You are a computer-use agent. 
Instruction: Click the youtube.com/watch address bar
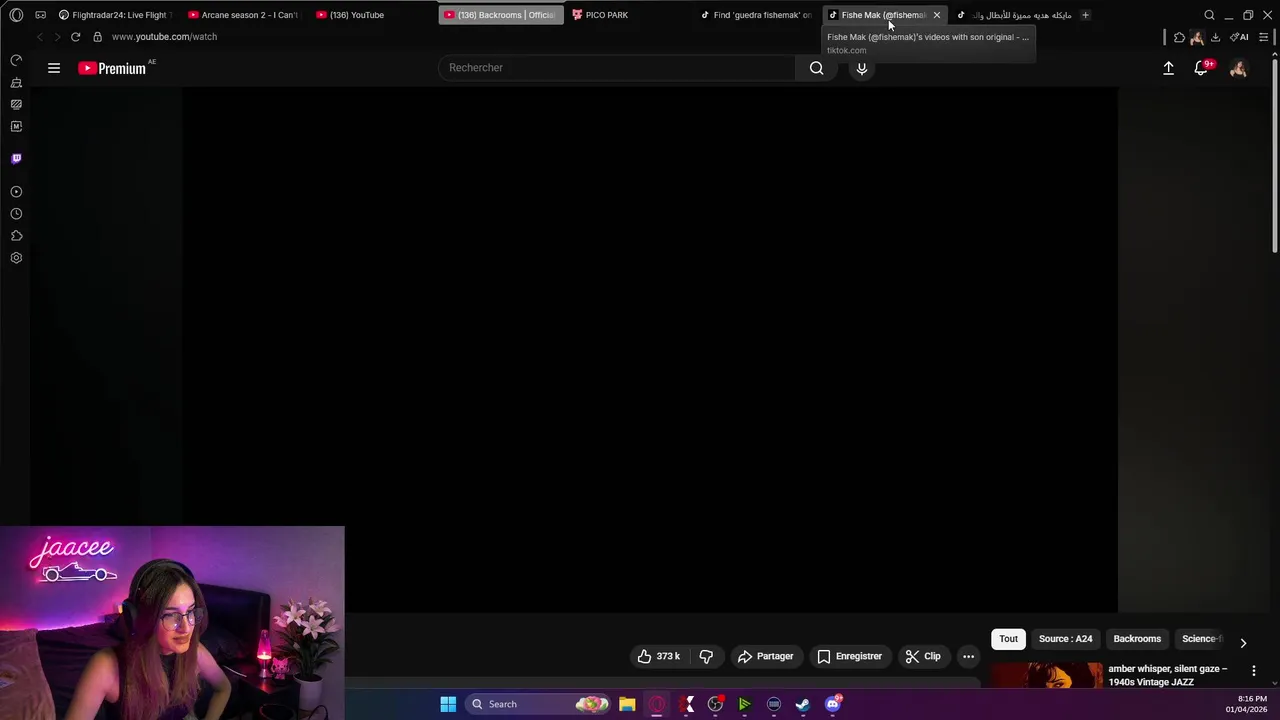click(164, 37)
